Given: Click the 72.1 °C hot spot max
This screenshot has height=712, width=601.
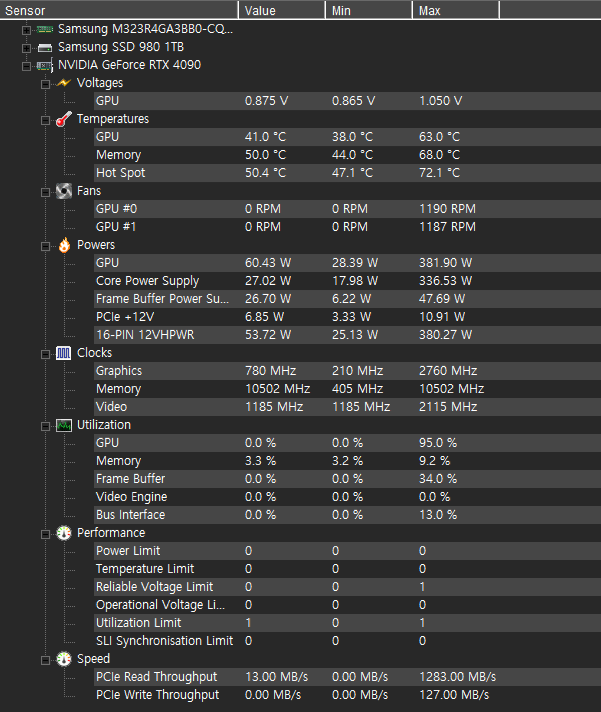Looking at the screenshot, I should click(439, 173).
